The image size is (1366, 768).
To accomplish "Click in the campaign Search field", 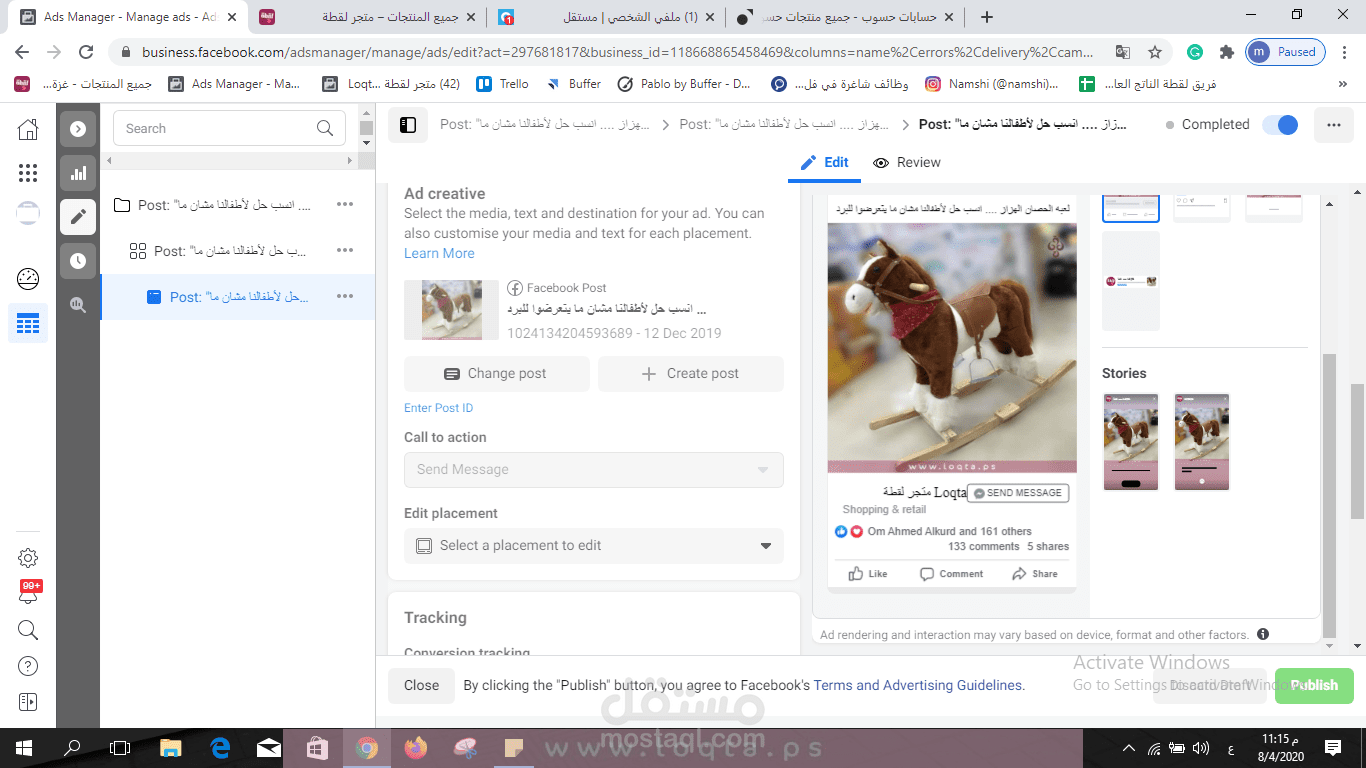I will [229, 128].
